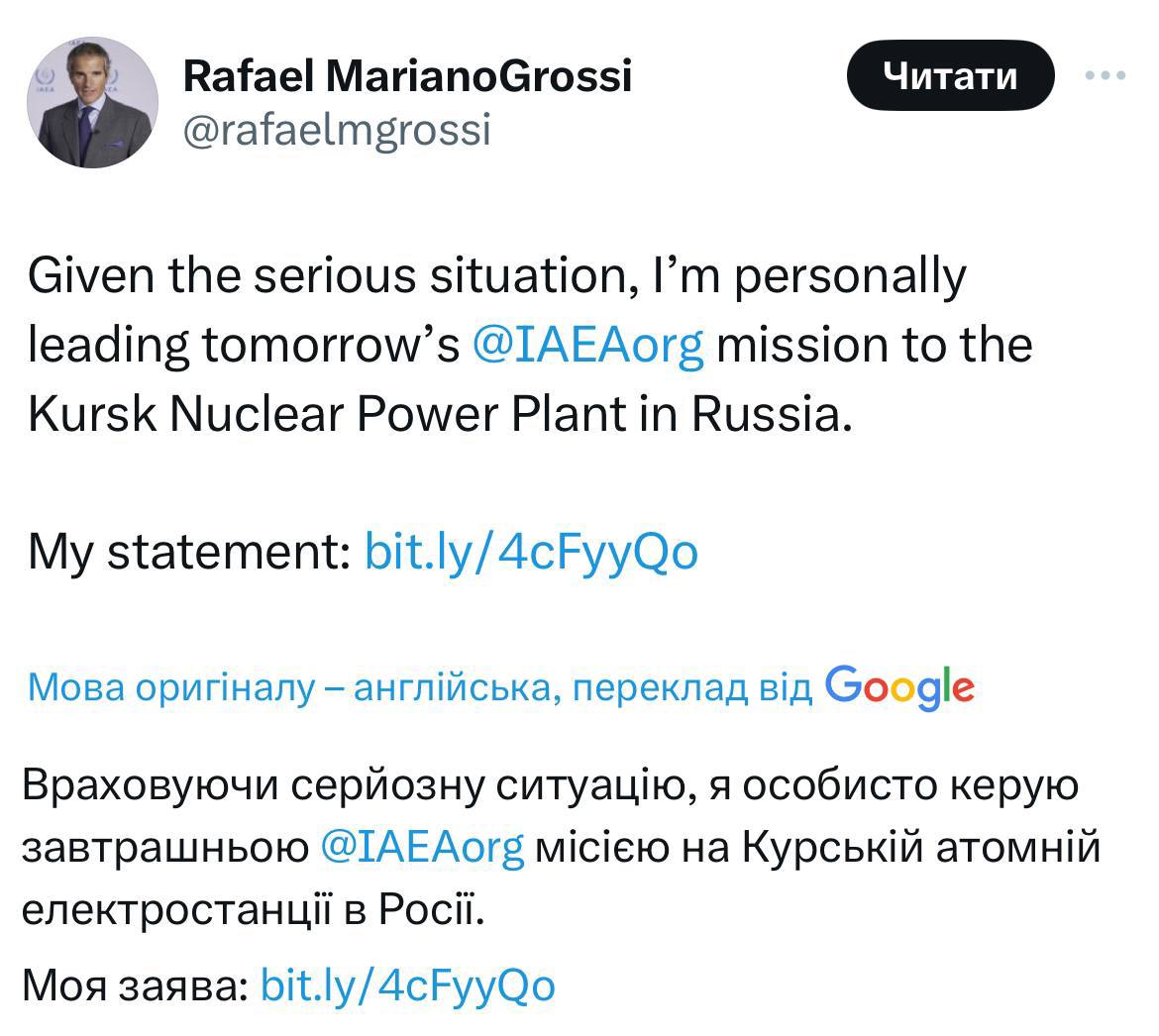The height and width of the screenshot is (1036, 1159).
Task: Follow the bit.ly link after "My statement:"
Action: pos(531,552)
